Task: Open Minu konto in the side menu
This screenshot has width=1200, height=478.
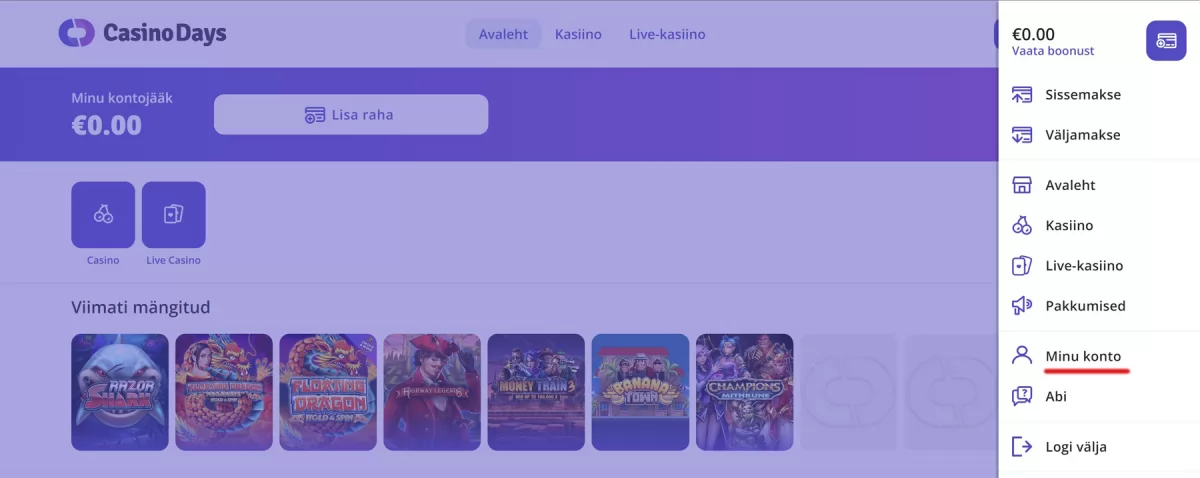Action: [1083, 356]
